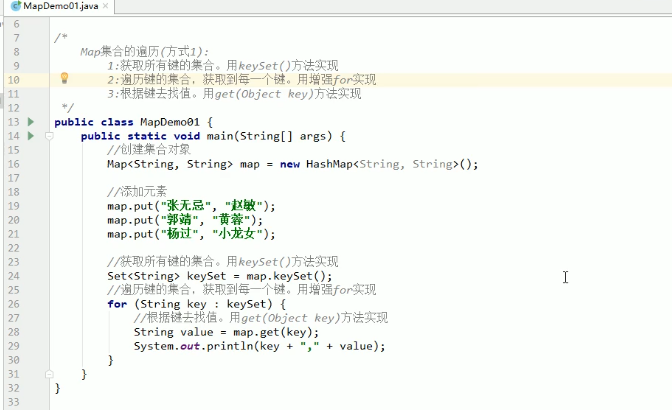The width and height of the screenshot is (672, 410).
Task: Click the 'new' keyword on line 16
Action: point(290,165)
